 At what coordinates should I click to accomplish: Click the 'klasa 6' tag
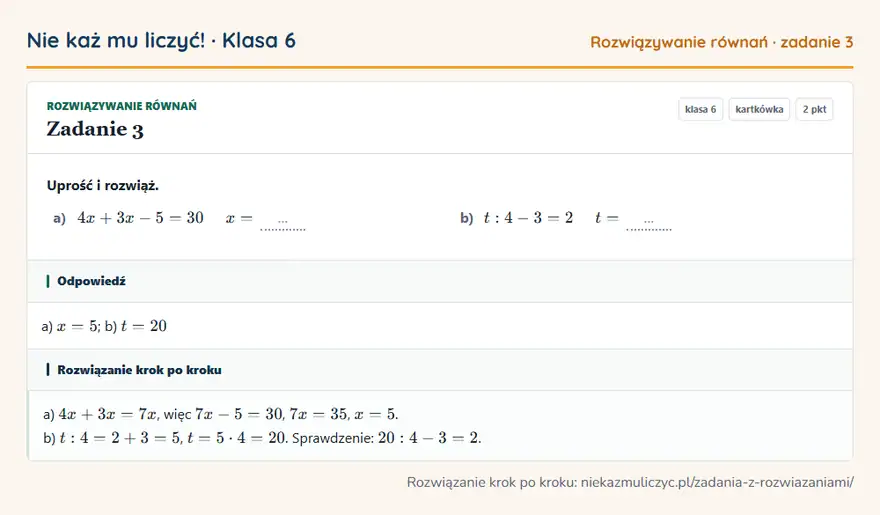tap(700, 109)
